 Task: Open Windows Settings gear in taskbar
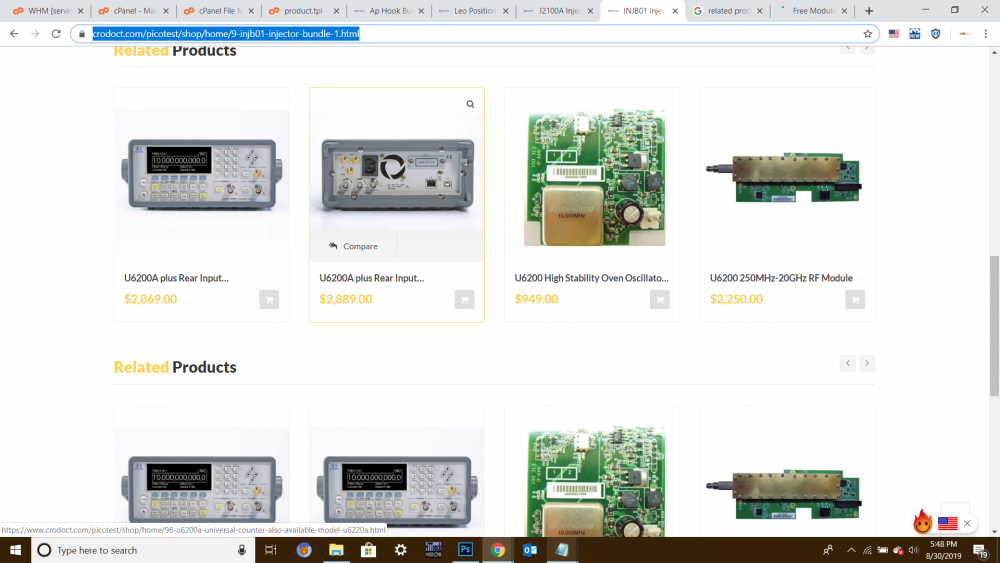(401, 550)
